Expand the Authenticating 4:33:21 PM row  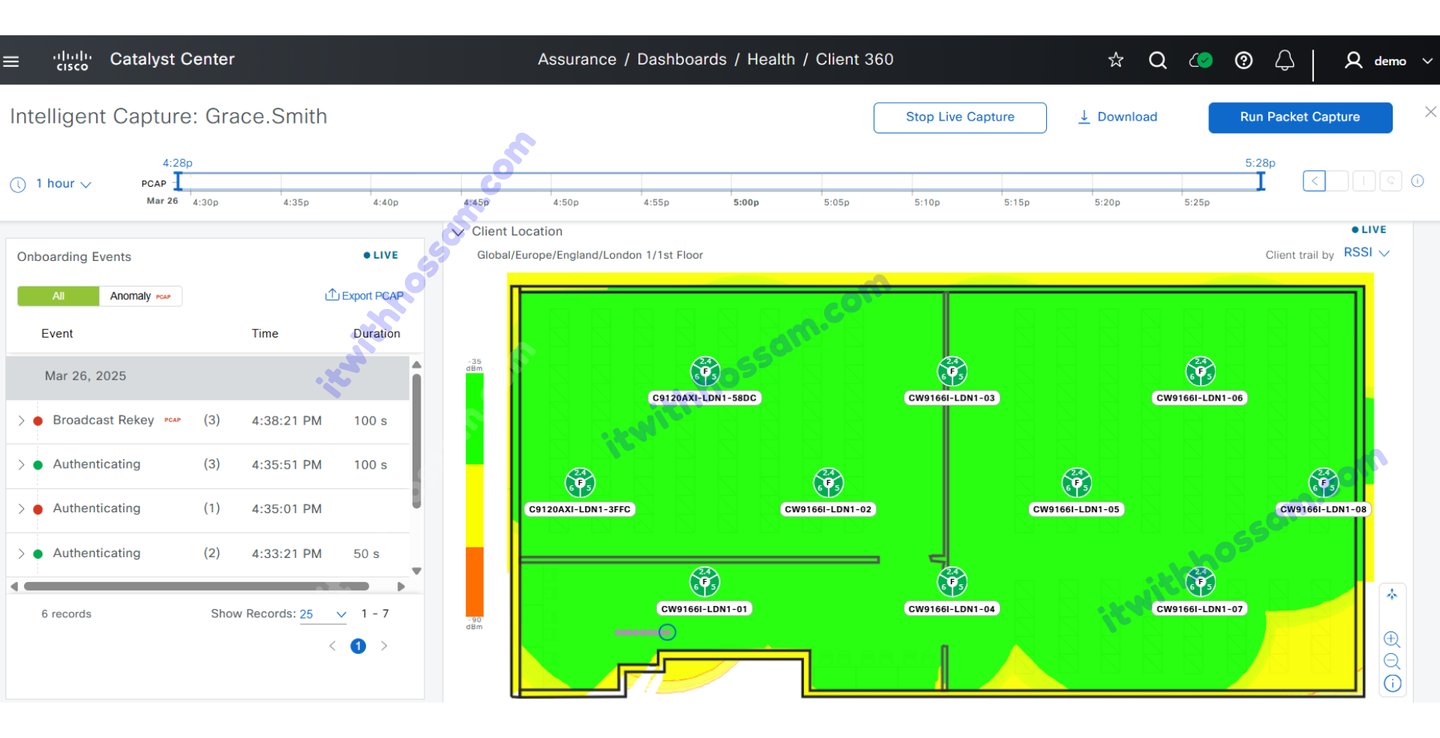point(20,554)
